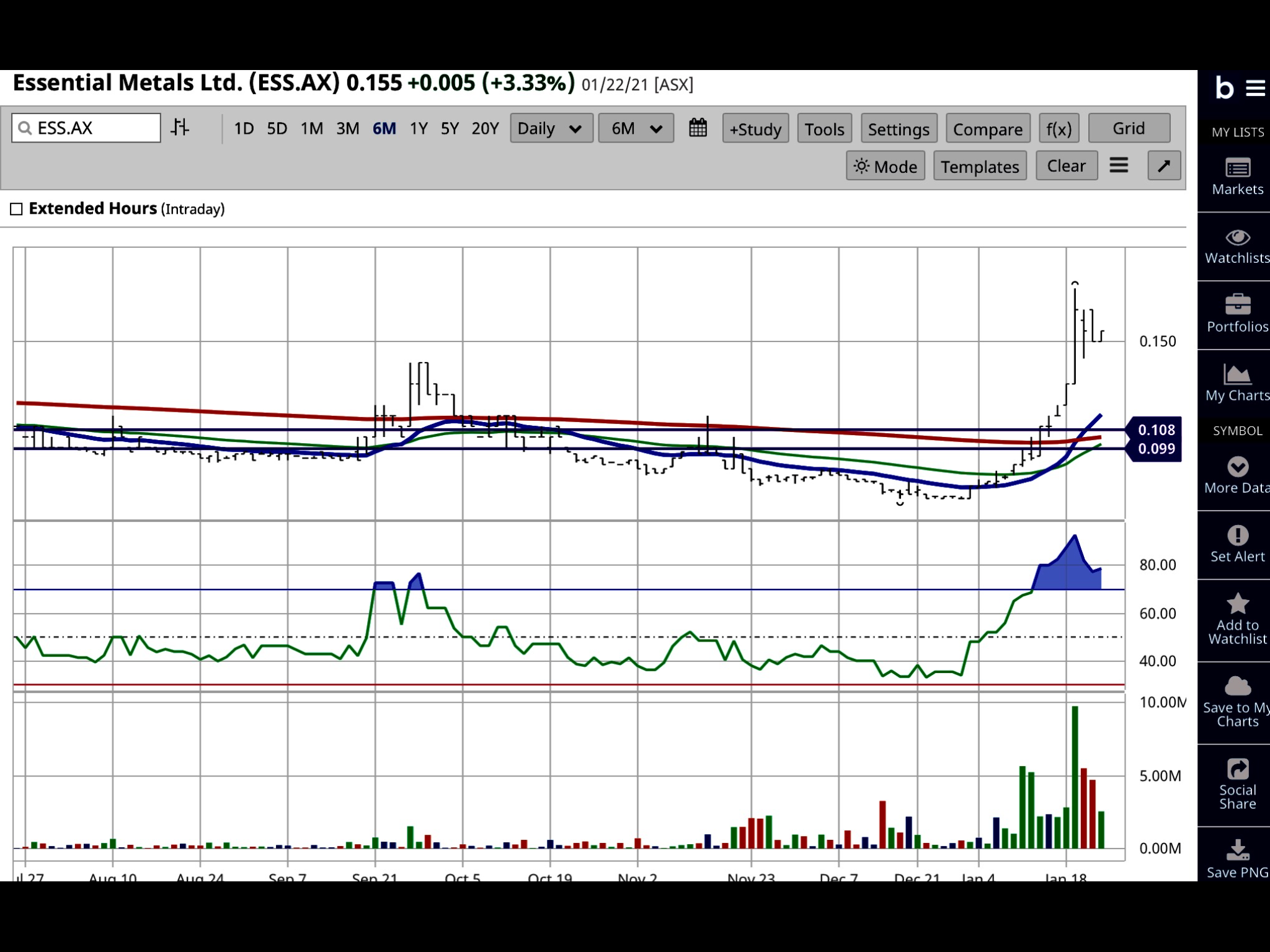Viewport: 1270px width, 952px height.
Task: Click the Social Share icon
Action: tap(1238, 769)
